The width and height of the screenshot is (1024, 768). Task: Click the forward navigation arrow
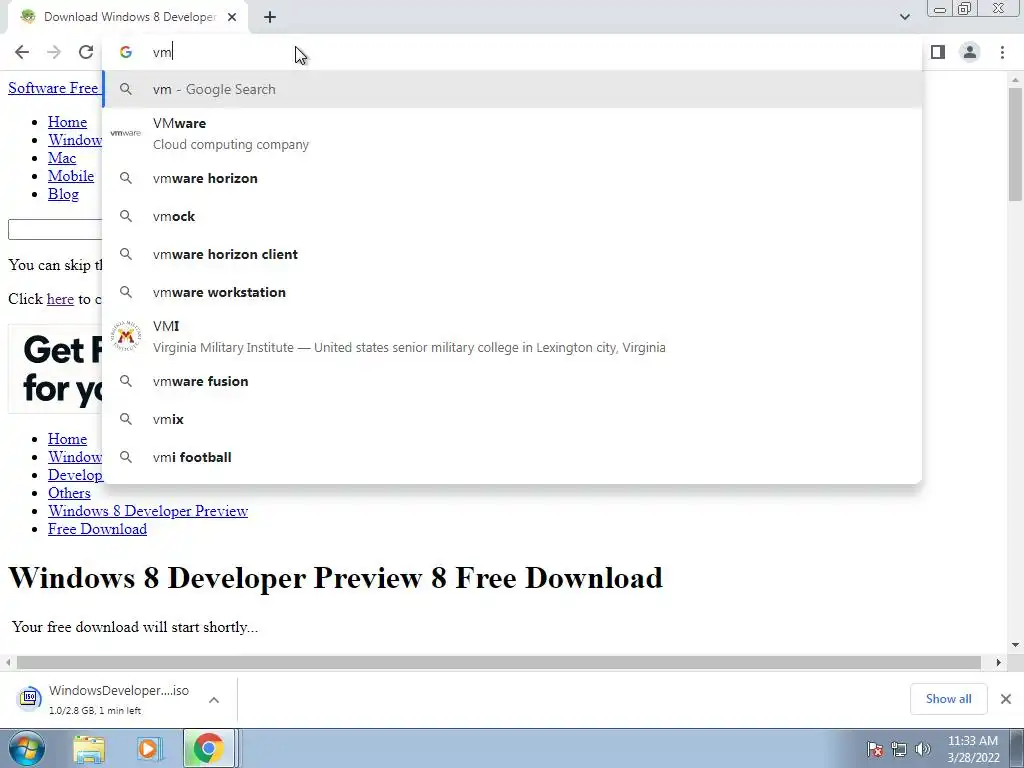click(x=54, y=52)
